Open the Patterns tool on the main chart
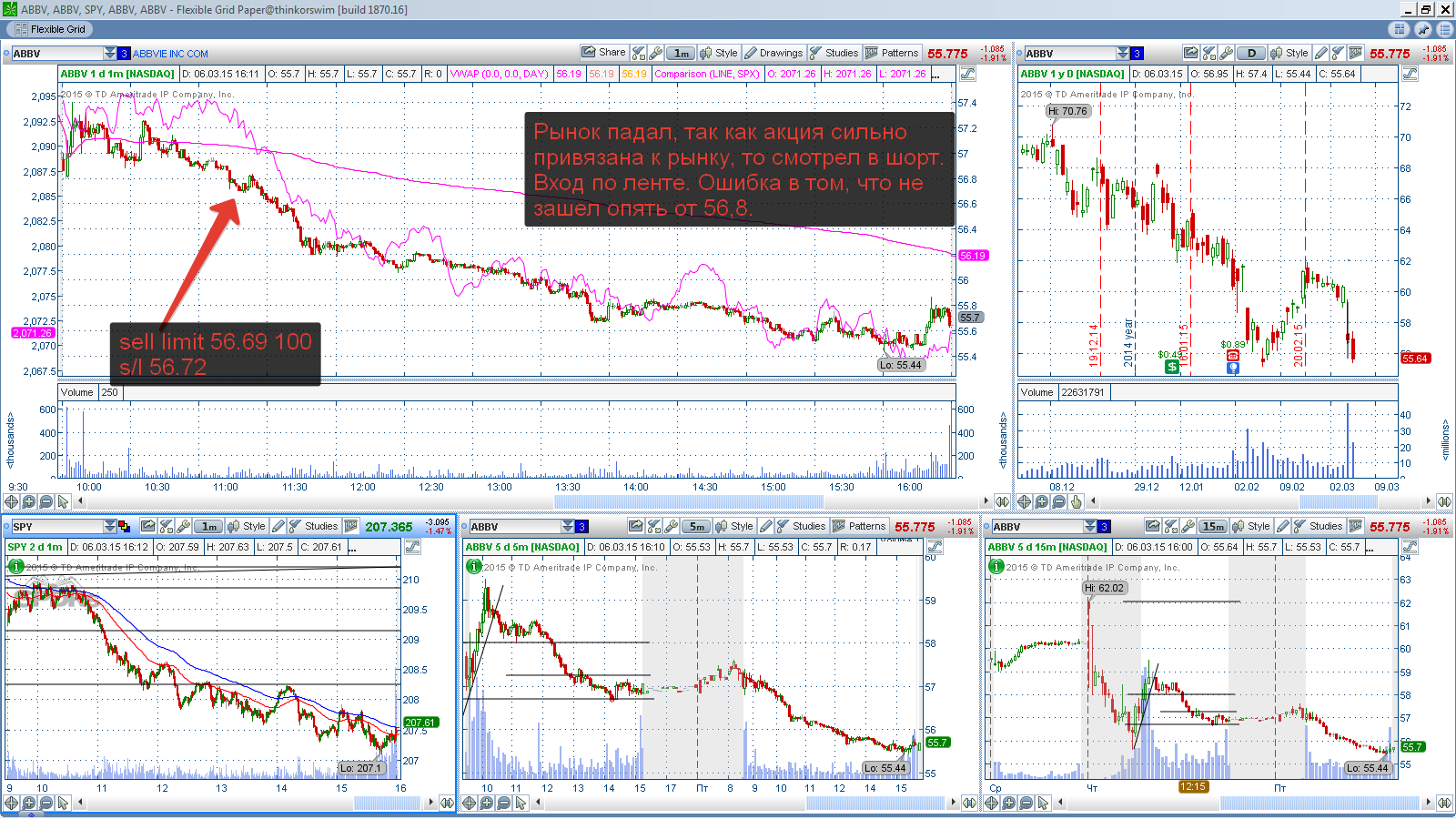The width and height of the screenshot is (1456, 819). [x=892, y=53]
